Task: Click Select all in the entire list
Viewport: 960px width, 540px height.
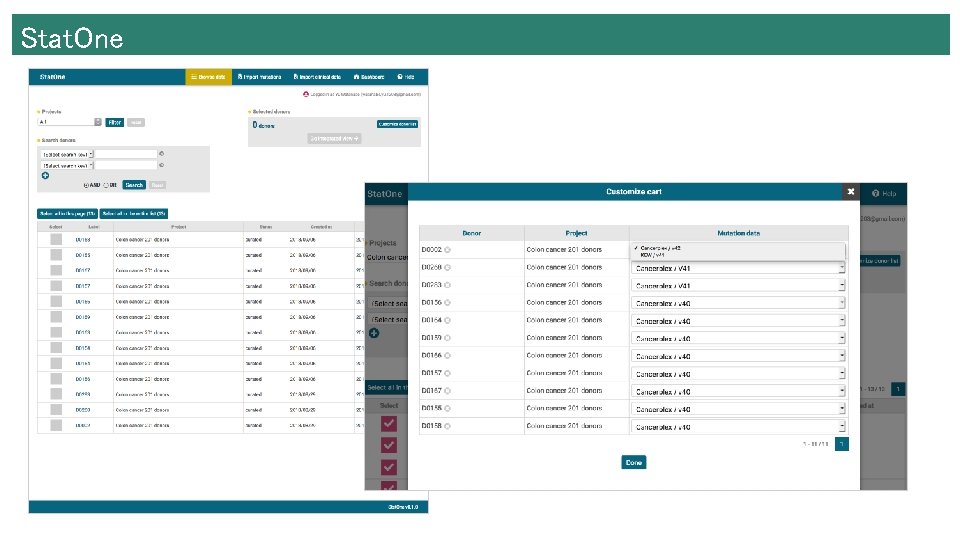Action: [x=134, y=214]
